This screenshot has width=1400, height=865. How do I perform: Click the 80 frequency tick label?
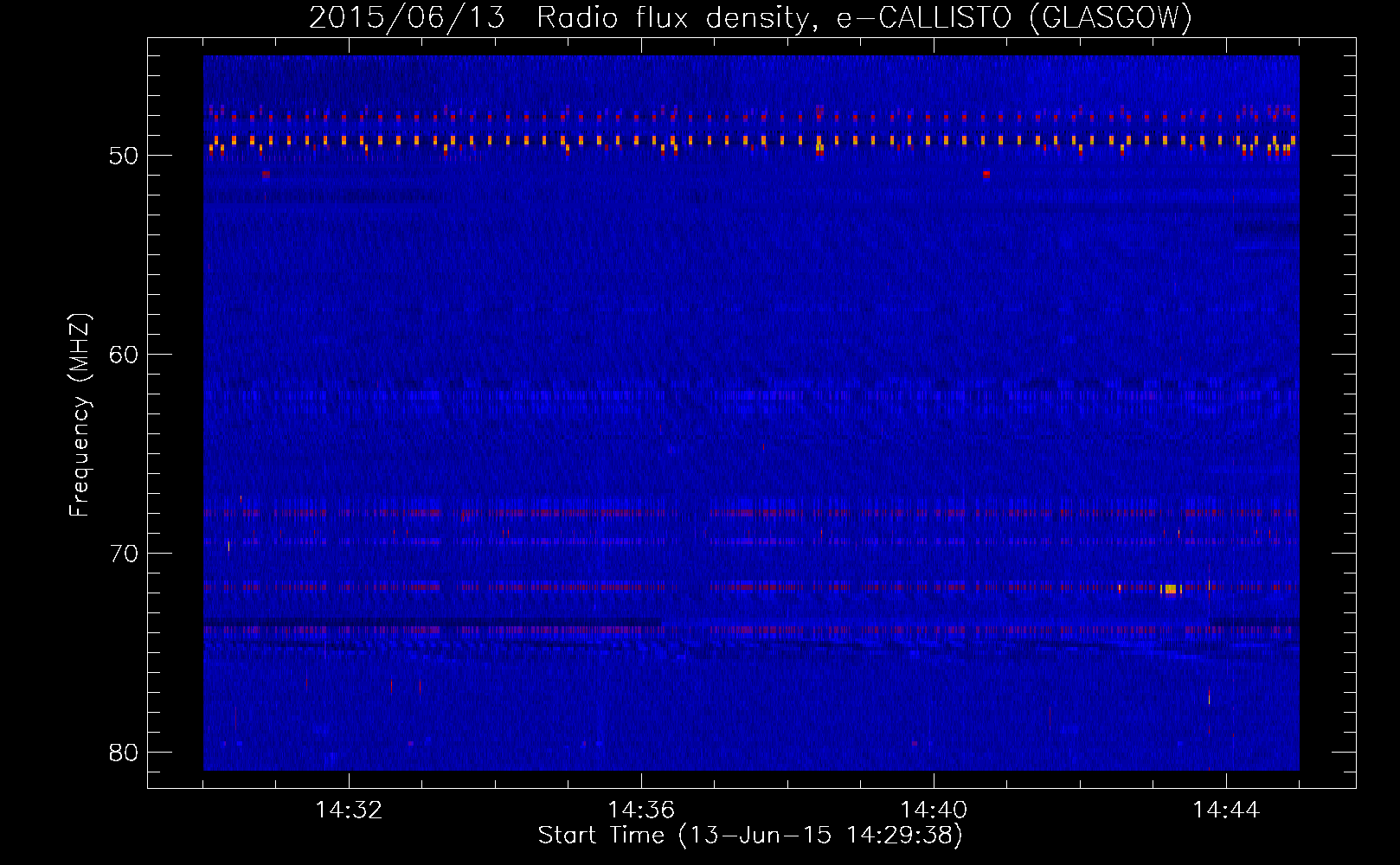click(124, 753)
